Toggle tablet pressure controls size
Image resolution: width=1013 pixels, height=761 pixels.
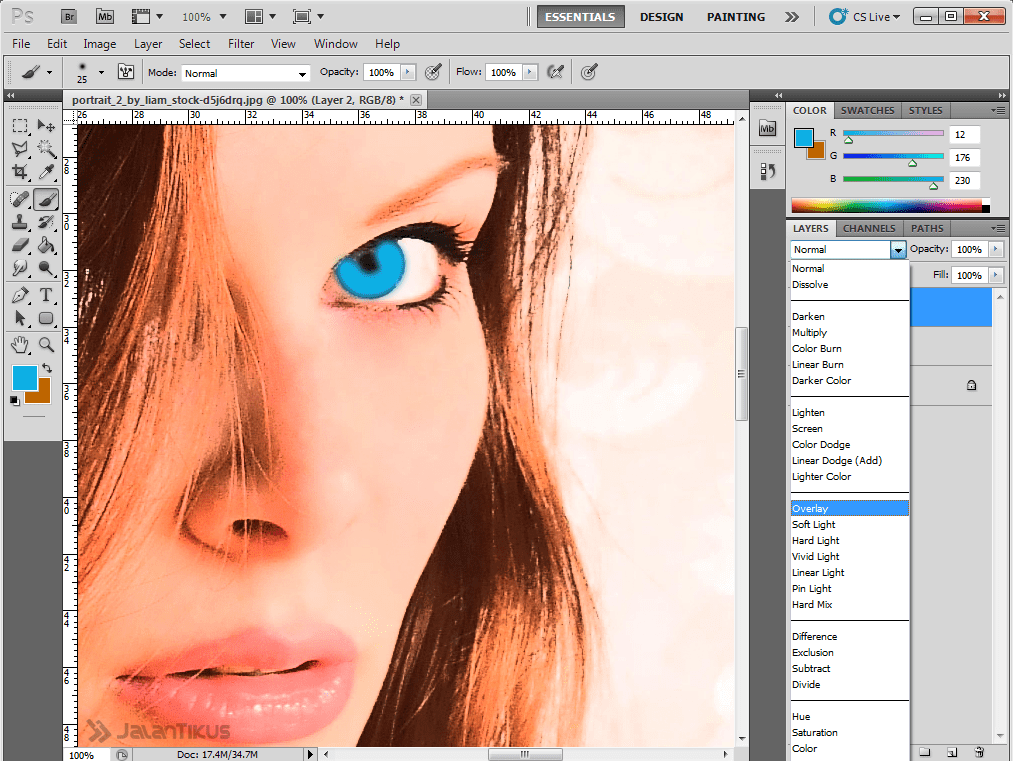588,72
